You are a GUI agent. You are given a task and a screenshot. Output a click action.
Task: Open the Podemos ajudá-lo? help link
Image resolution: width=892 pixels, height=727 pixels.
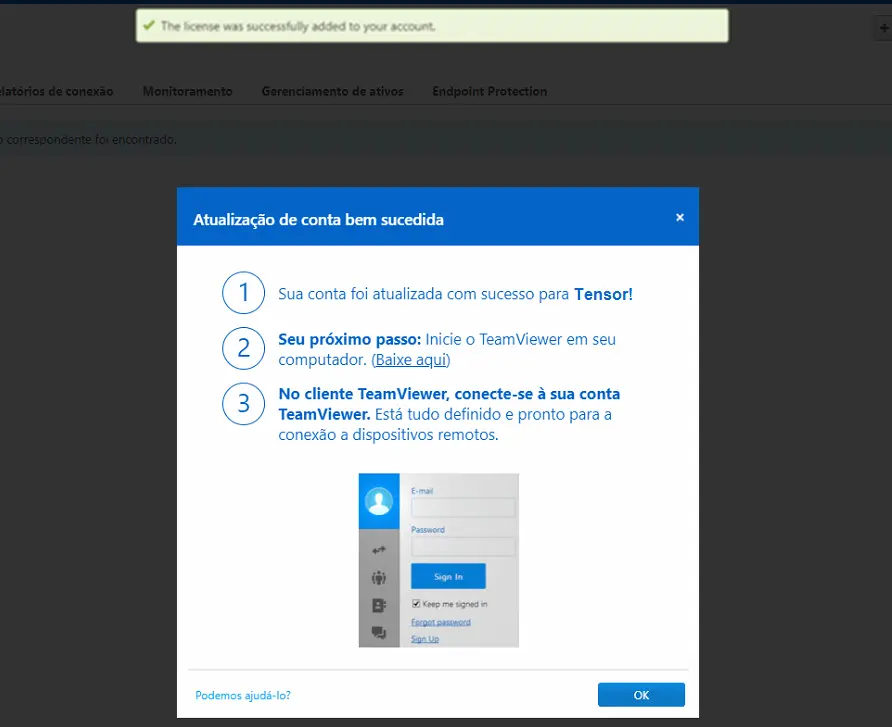pyautogui.click(x=243, y=695)
